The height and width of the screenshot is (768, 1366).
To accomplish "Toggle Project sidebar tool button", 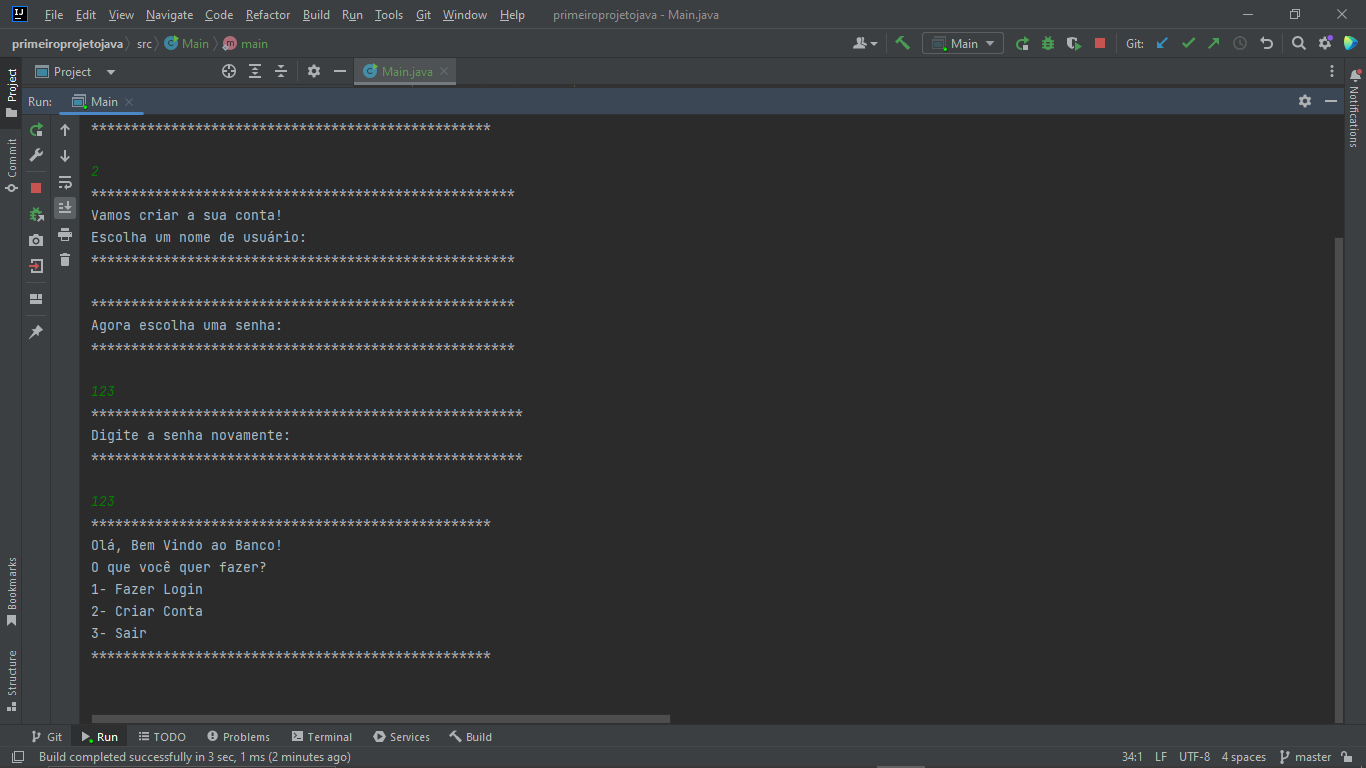I will pyautogui.click(x=11, y=92).
